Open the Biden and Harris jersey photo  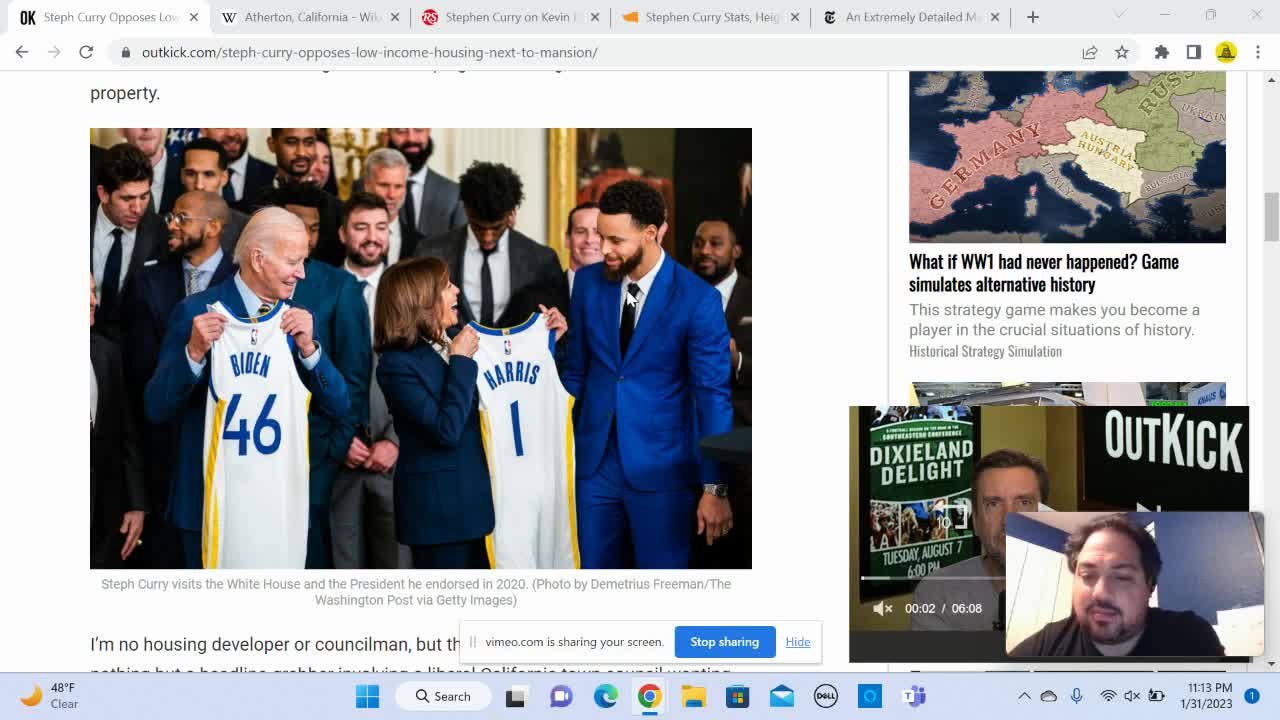click(x=421, y=348)
